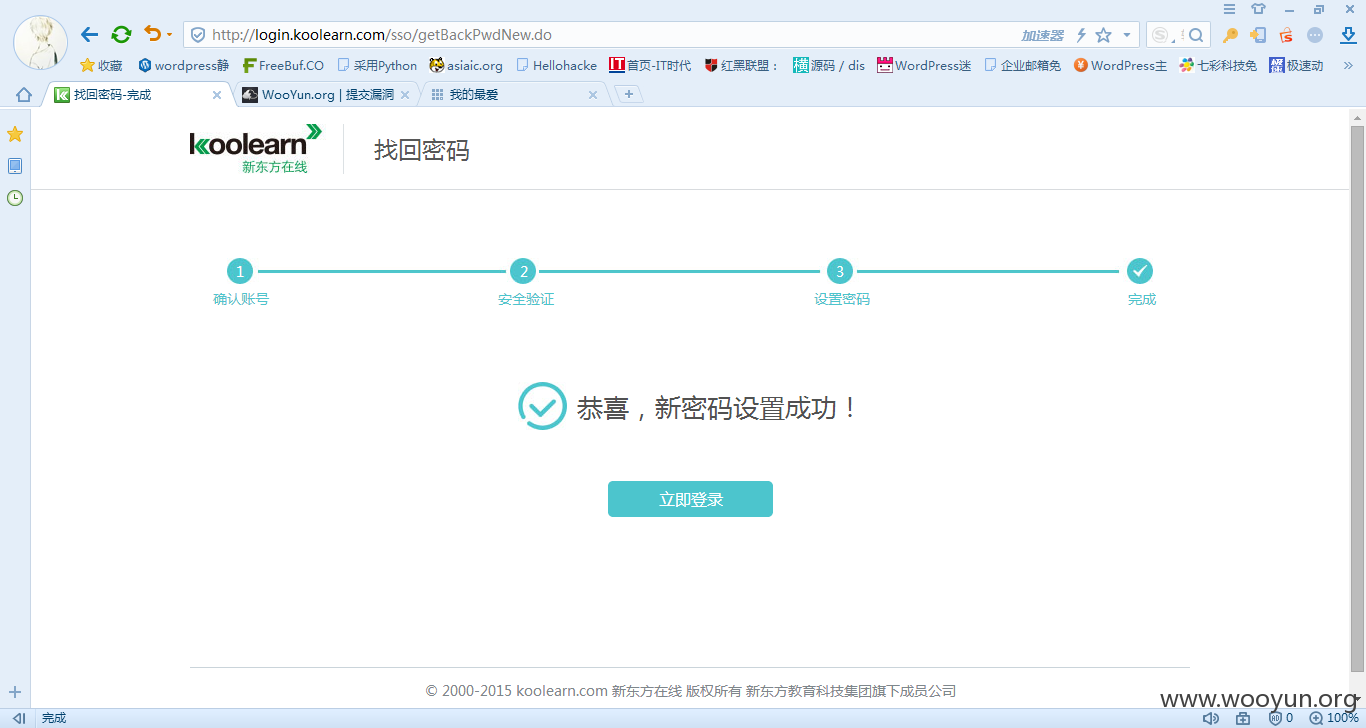The height and width of the screenshot is (728, 1366).
Task: Switch to the 找回密码-完成 tab
Action: click(138, 95)
